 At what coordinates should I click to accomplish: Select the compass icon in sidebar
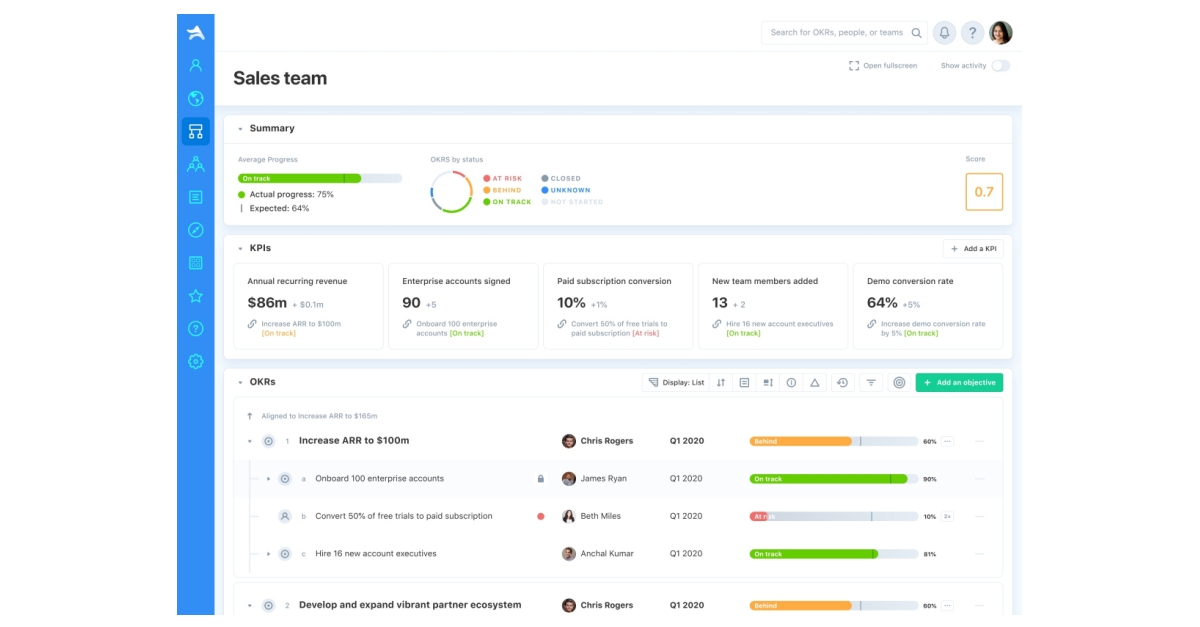[196, 230]
